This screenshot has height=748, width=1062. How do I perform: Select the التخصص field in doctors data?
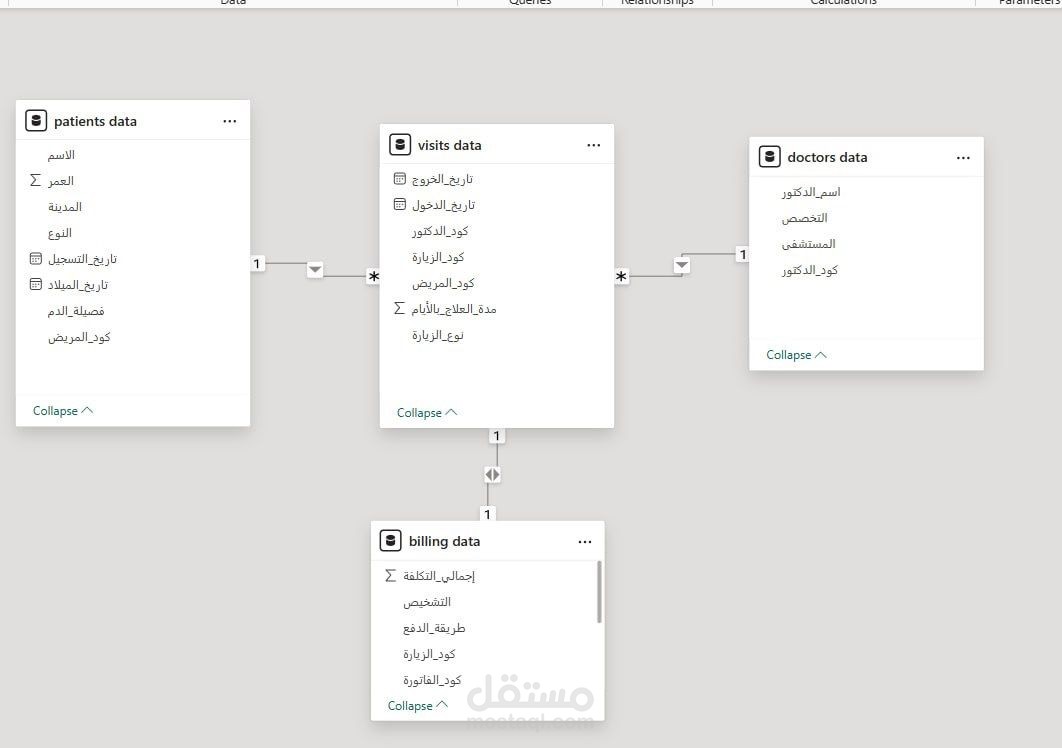click(805, 218)
